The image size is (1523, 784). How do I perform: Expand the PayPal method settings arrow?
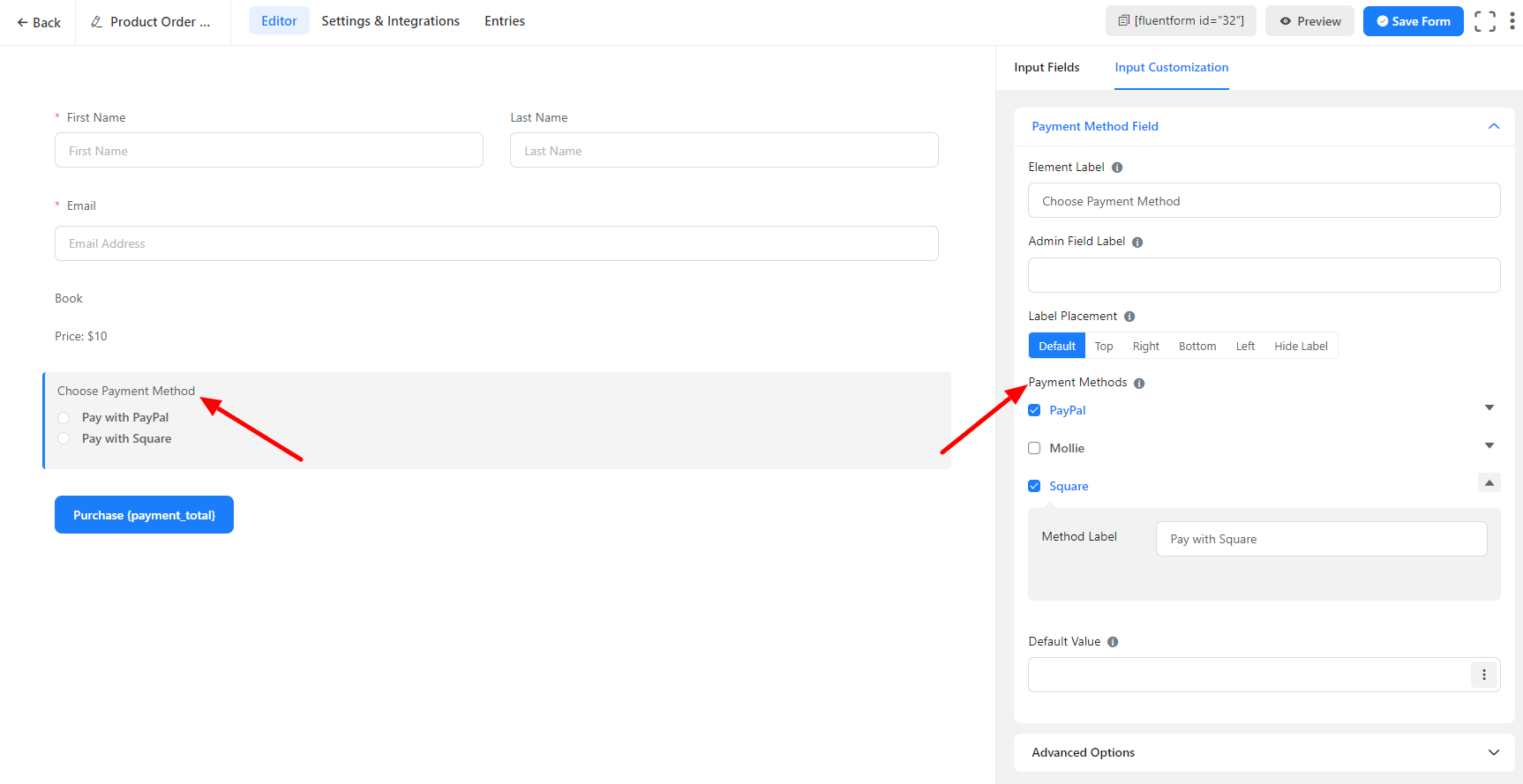1489,407
